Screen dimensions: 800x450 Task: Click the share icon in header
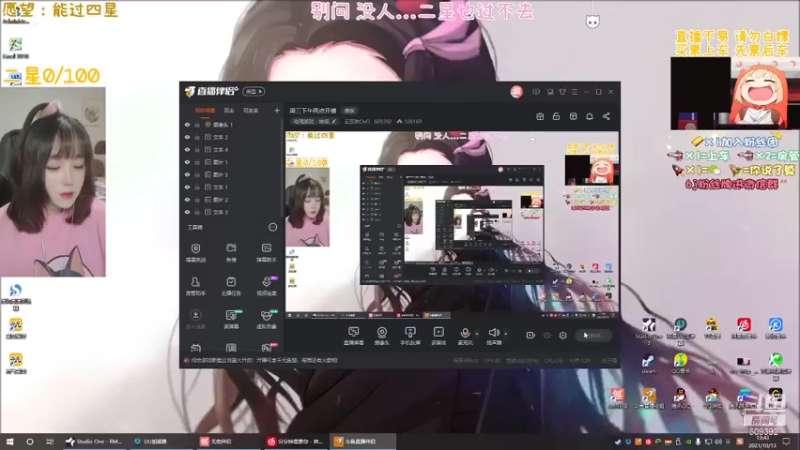(x=606, y=116)
